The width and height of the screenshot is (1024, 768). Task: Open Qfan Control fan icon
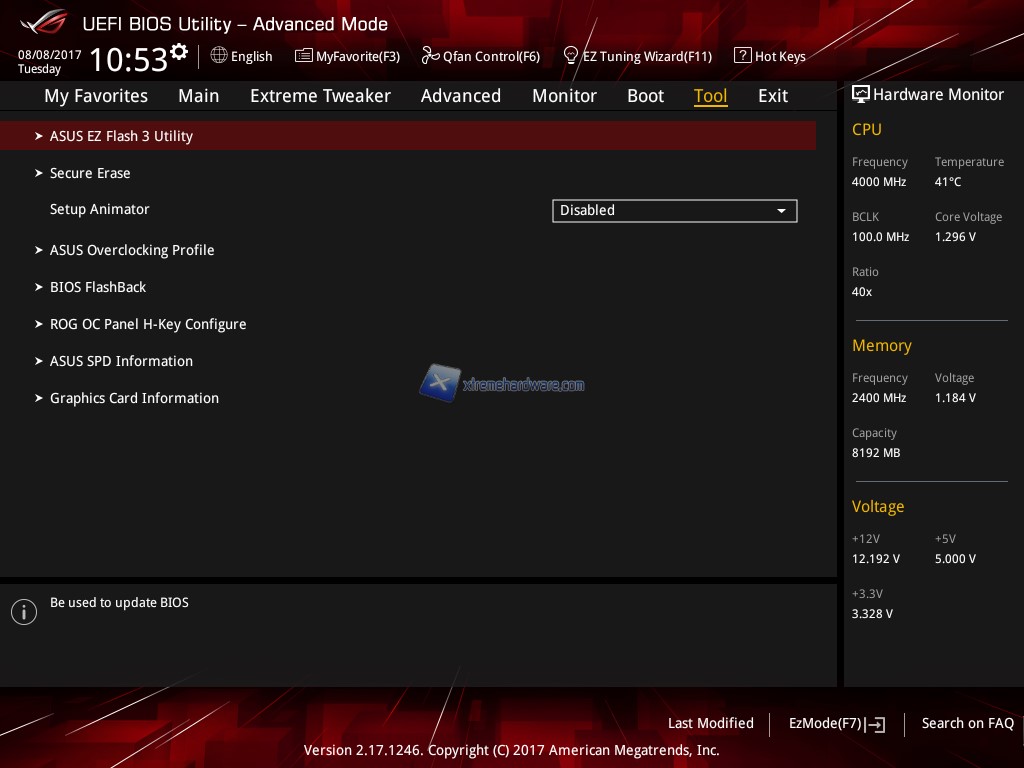click(x=430, y=56)
